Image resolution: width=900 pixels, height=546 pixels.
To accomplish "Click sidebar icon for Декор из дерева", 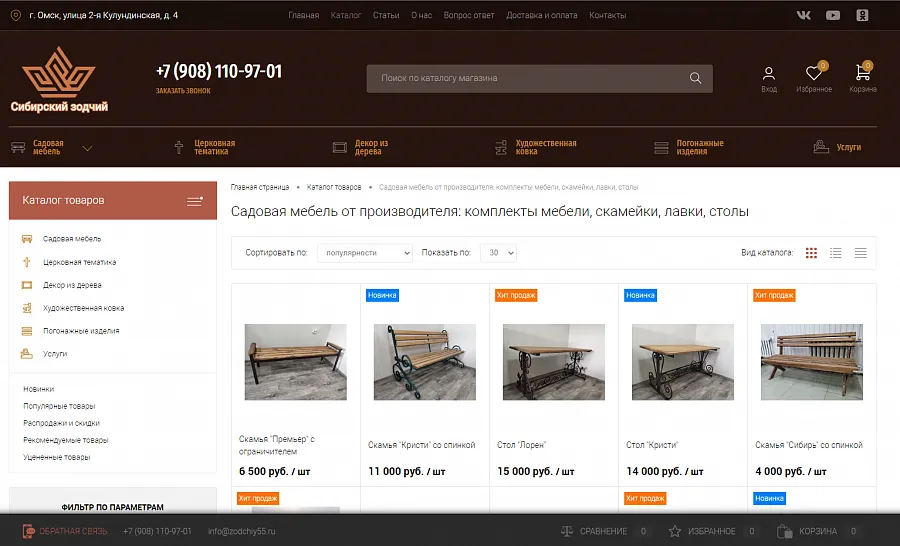I will (27, 285).
